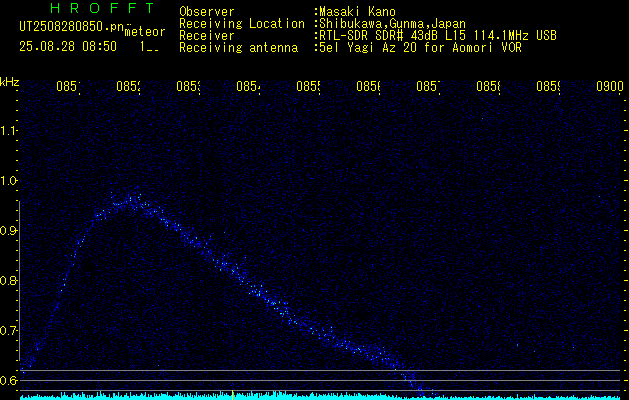The width and height of the screenshot is (629, 400).
Task: Click the 1.1 frequency axis label
Action: pos(9,130)
